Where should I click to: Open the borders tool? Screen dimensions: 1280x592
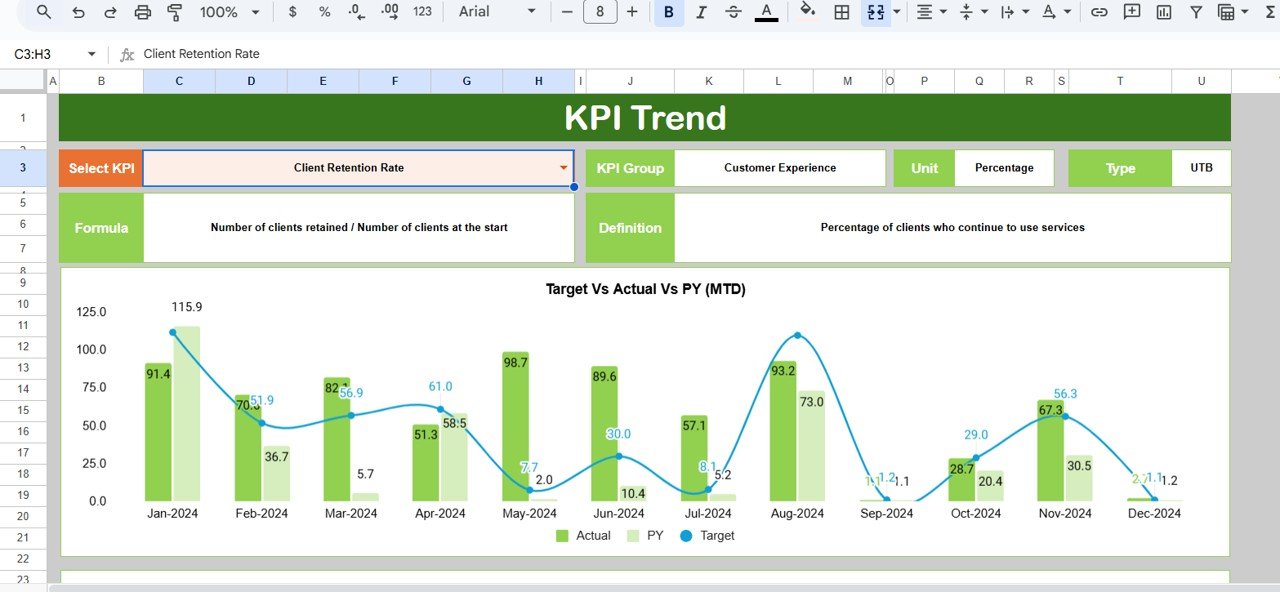(842, 12)
